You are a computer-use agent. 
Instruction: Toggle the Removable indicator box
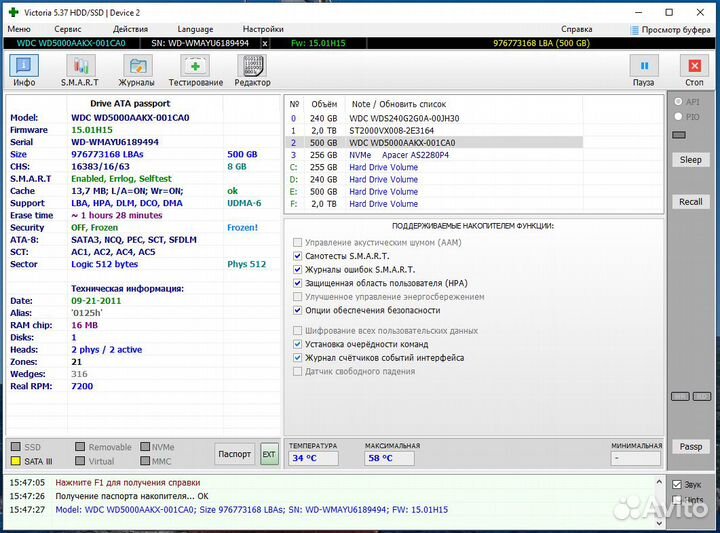point(80,447)
